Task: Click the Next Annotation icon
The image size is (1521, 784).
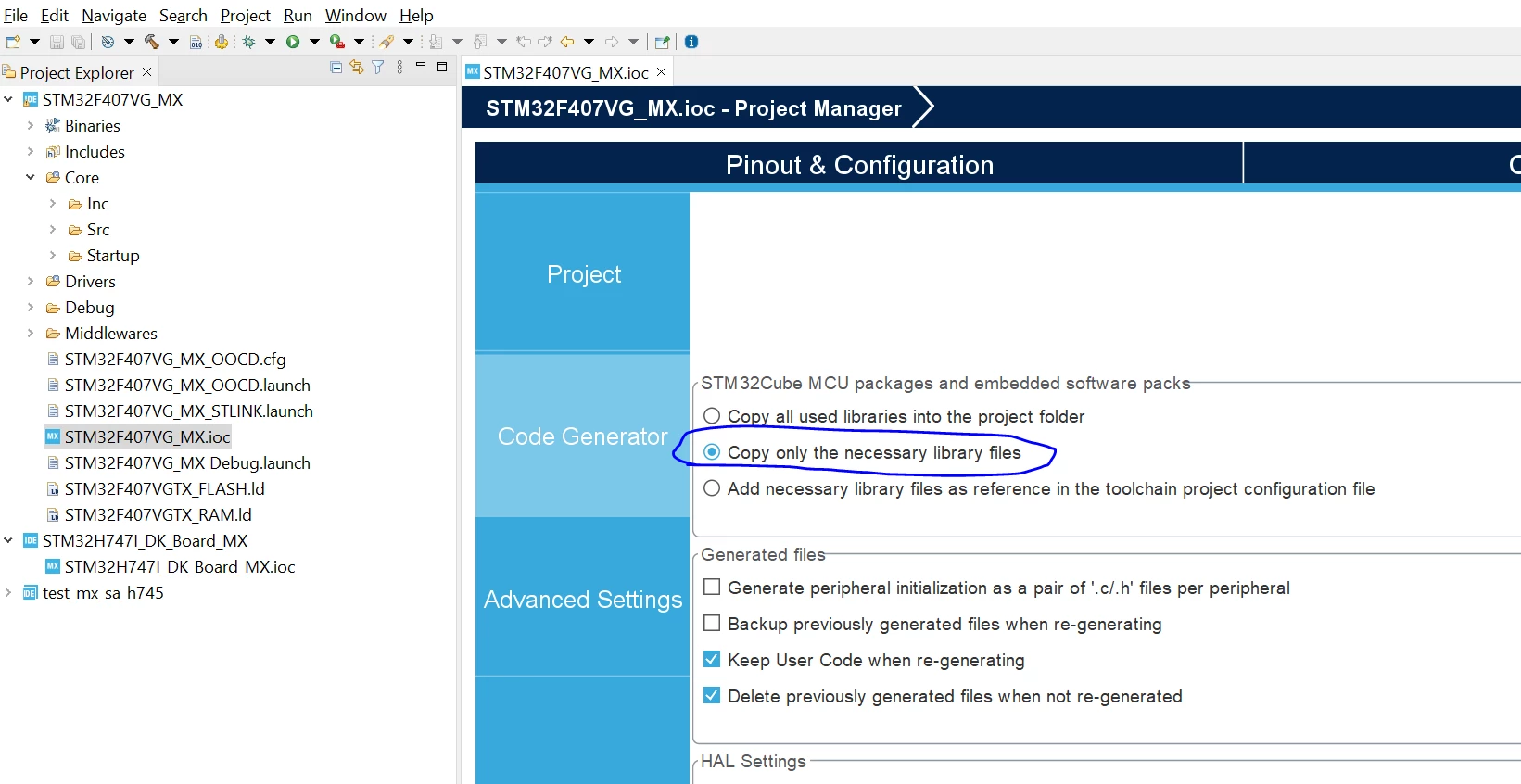Action: (x=436, y=42)
